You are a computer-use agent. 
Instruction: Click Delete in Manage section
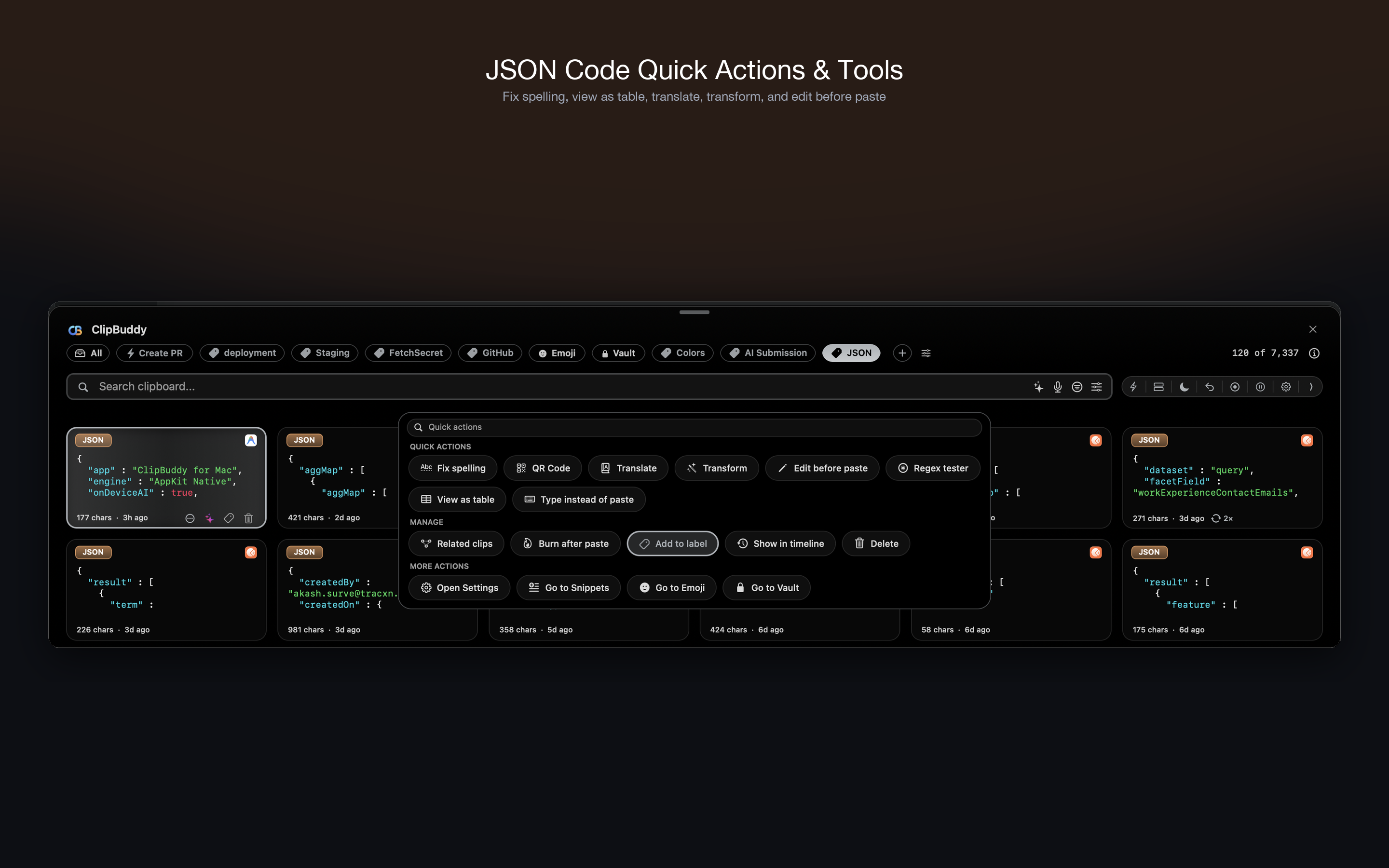point(876,543)
